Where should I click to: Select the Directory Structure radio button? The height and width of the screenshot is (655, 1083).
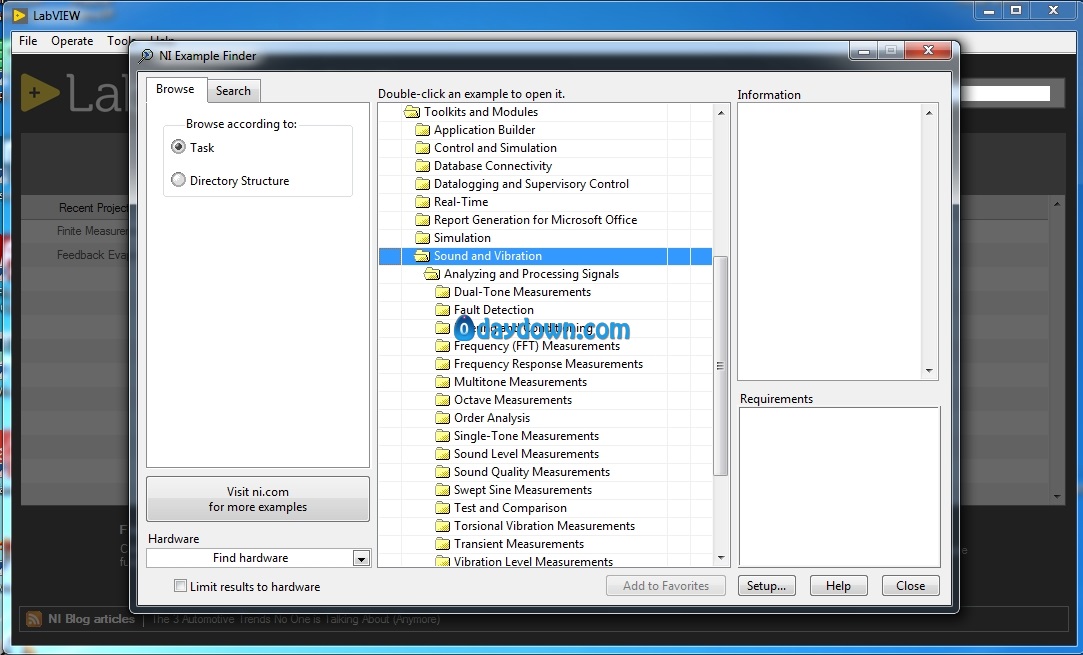tap(178, 180)
